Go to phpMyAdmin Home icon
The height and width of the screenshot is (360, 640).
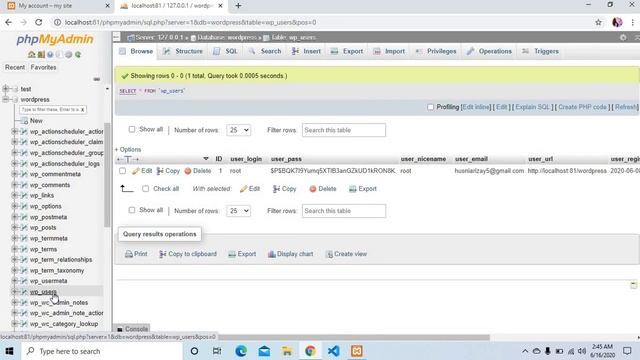tap(31, 54)
